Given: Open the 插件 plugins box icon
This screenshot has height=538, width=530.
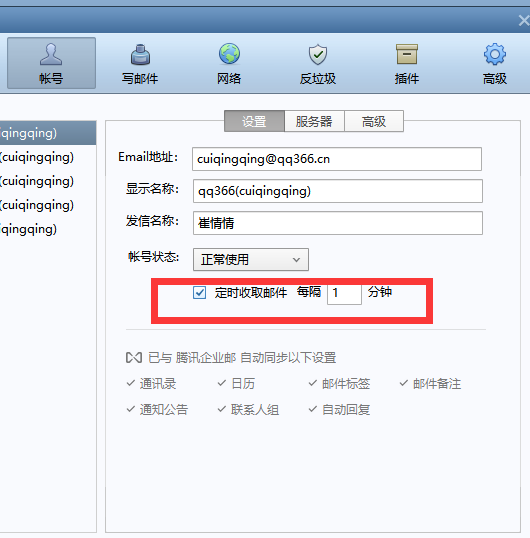Looking at the screenshot, I should [407, 54].
